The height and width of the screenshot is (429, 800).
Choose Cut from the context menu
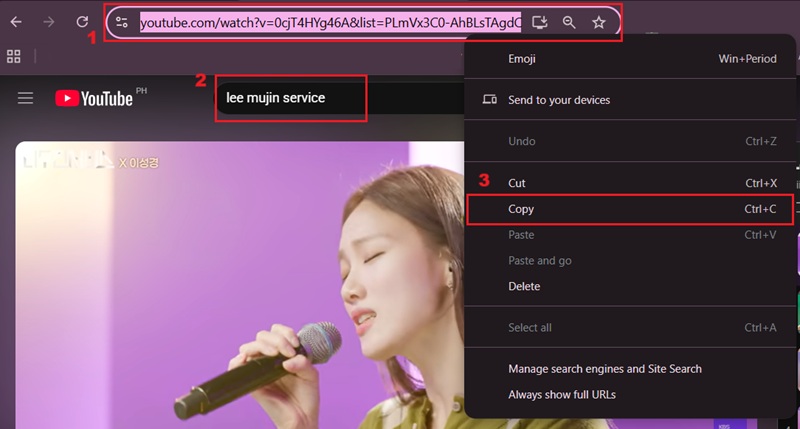coord(517,183)
